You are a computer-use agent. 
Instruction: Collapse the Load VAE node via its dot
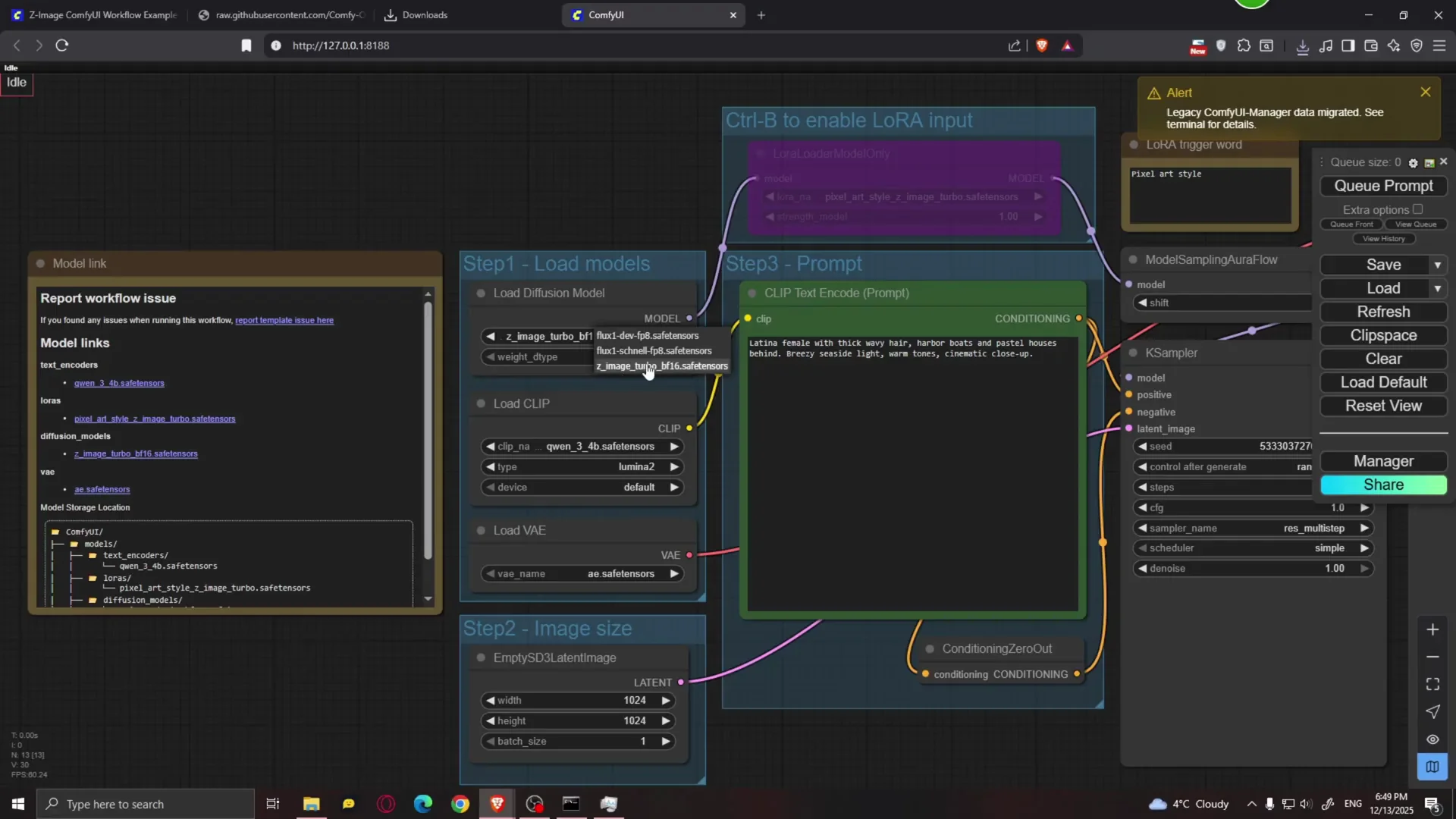(481, 531)
